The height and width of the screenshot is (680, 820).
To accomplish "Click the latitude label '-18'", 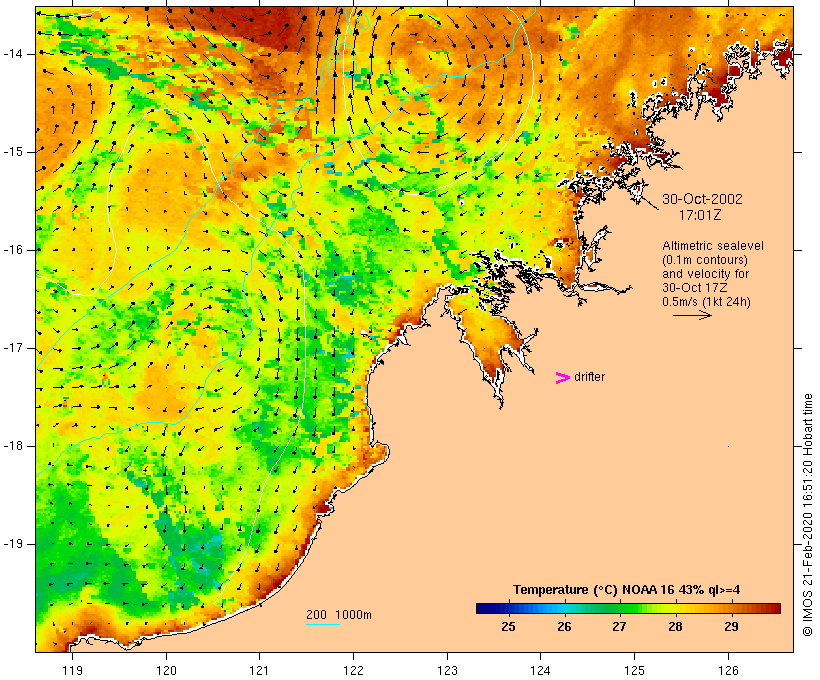I will pyautogui.click(x=12, y=446).
